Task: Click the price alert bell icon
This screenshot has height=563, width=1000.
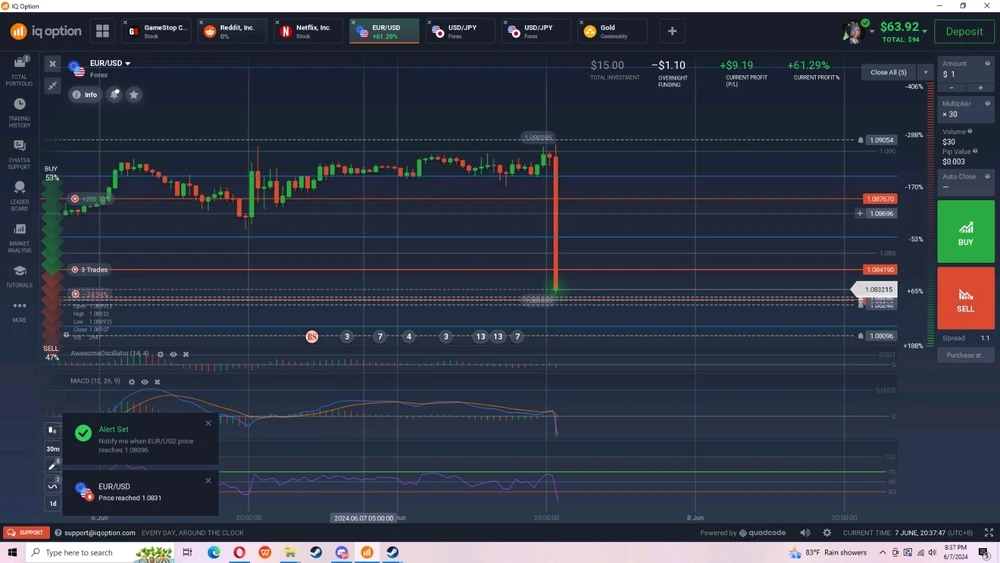Action: tap(114, 94)
